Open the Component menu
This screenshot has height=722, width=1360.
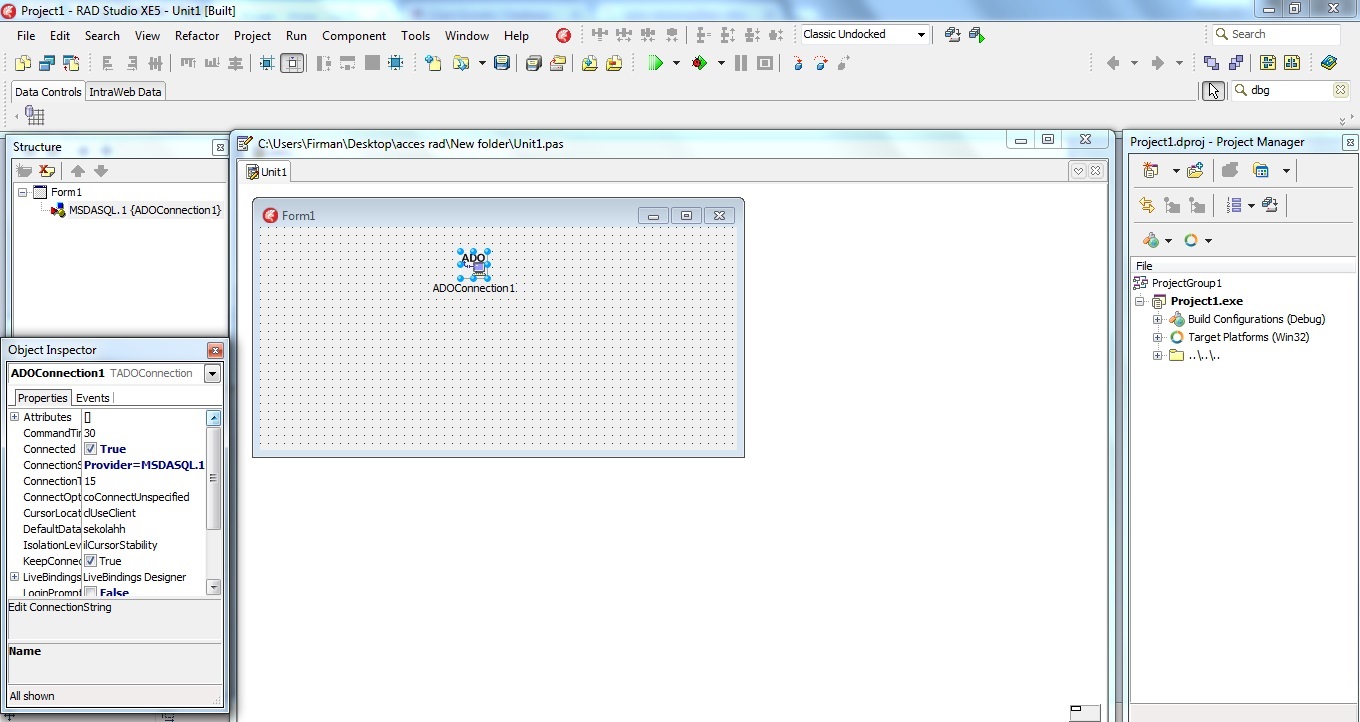pos(354,35)
